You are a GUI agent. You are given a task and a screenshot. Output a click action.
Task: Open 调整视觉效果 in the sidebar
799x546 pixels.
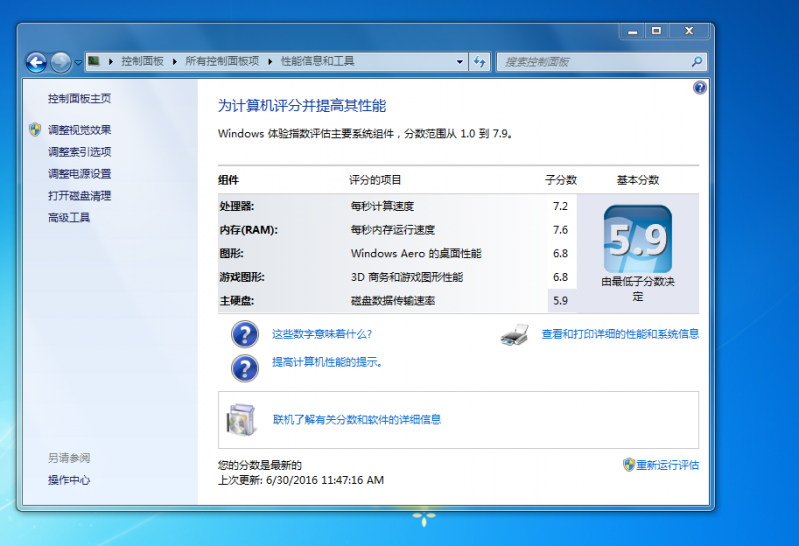click(x=79, y=130)
